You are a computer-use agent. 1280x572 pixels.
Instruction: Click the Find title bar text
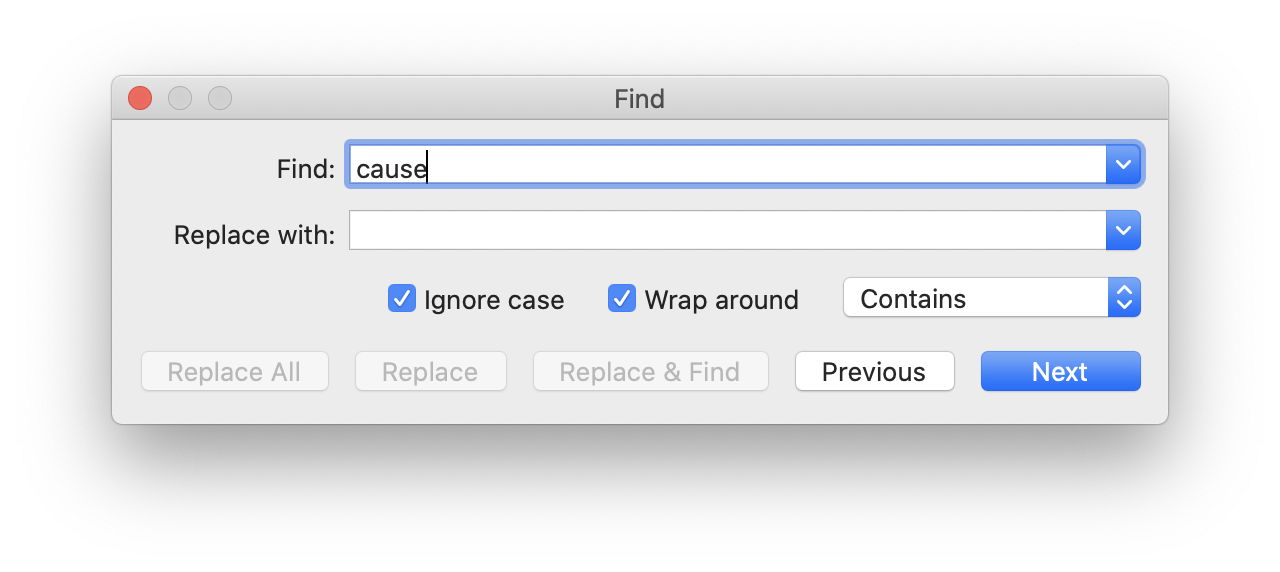tap(640, 99)
